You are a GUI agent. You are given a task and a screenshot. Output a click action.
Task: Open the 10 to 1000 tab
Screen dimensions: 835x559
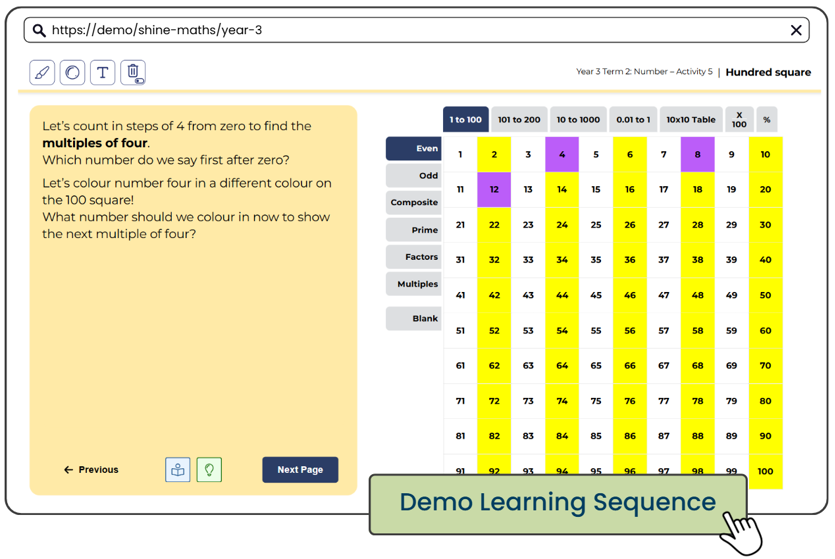578,120
